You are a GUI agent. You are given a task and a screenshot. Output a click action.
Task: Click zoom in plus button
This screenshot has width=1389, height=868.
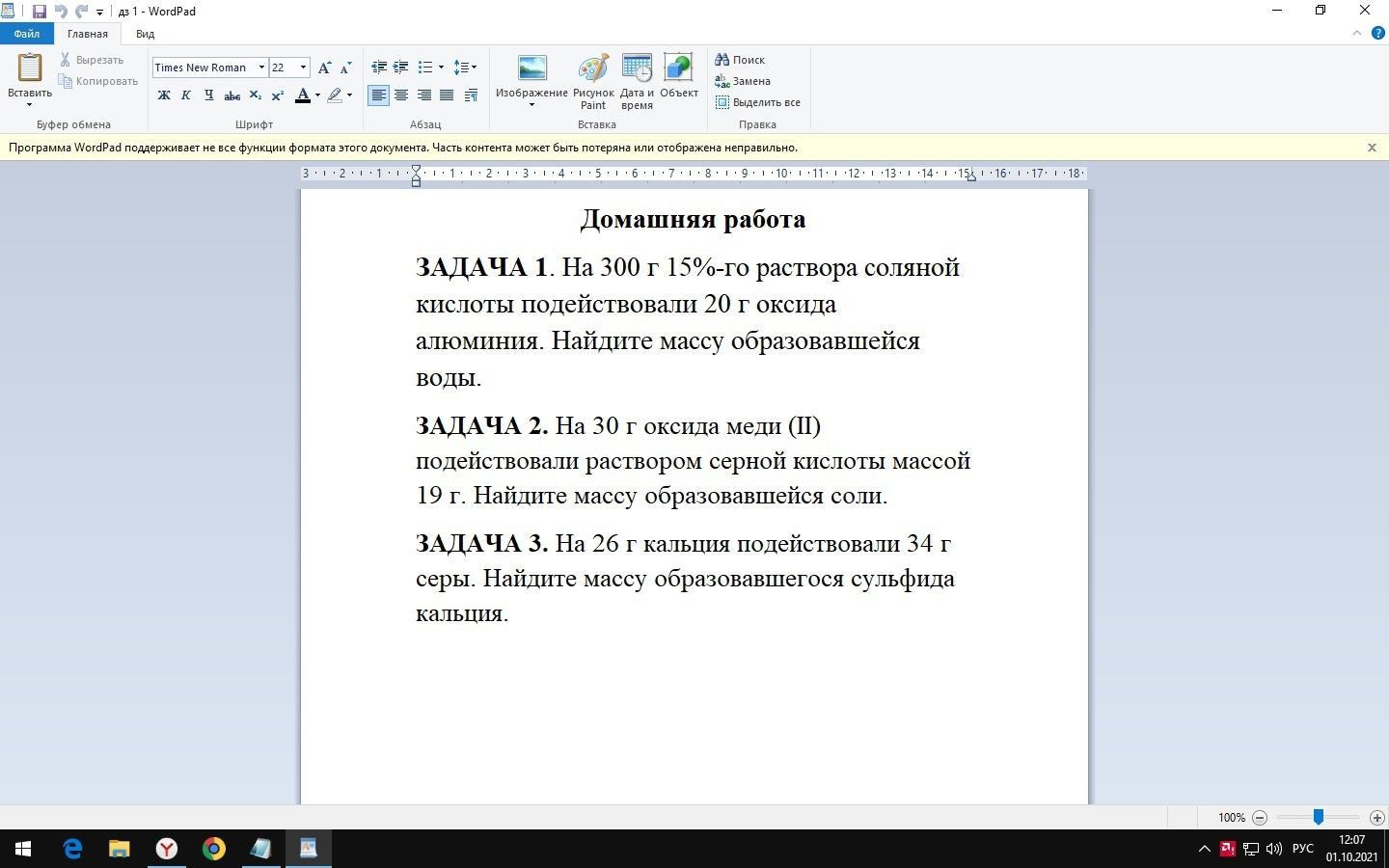[x=1377, y=817]
